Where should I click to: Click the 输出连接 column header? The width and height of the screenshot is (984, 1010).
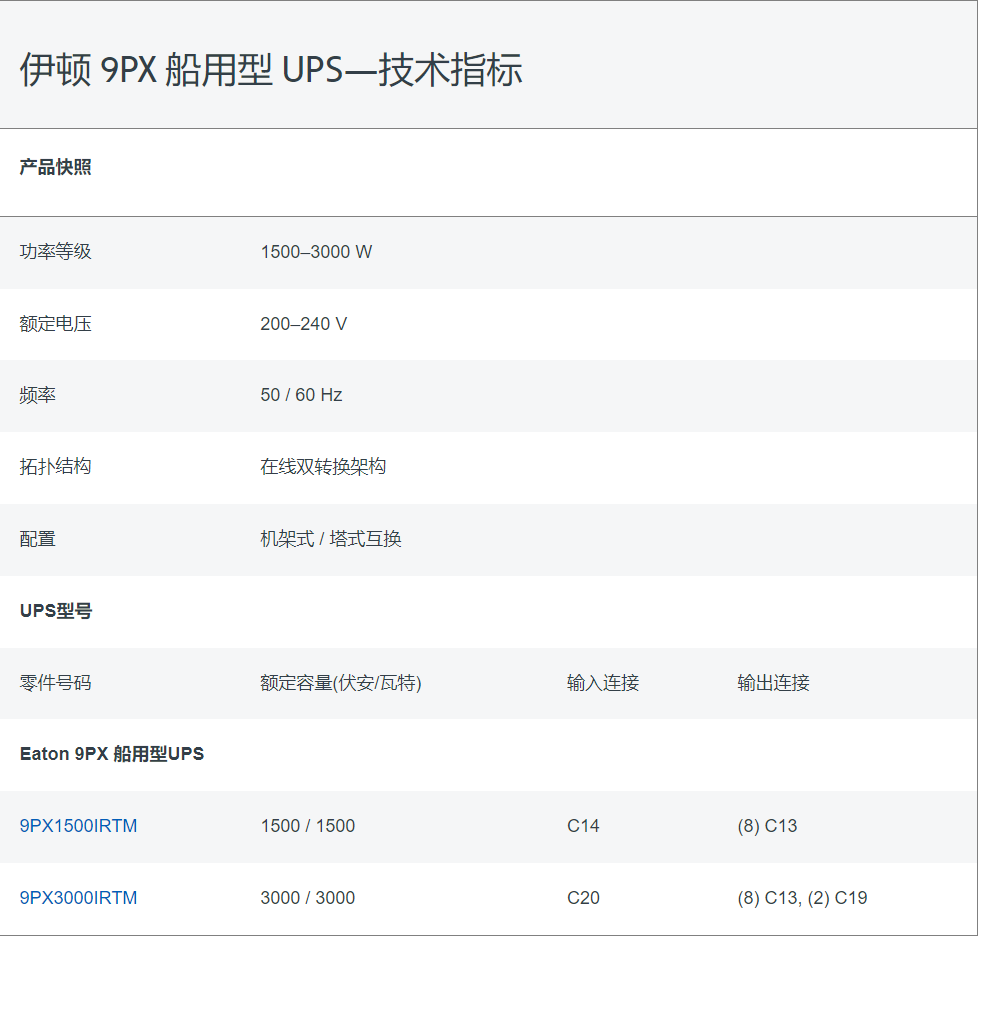[773, 683]
